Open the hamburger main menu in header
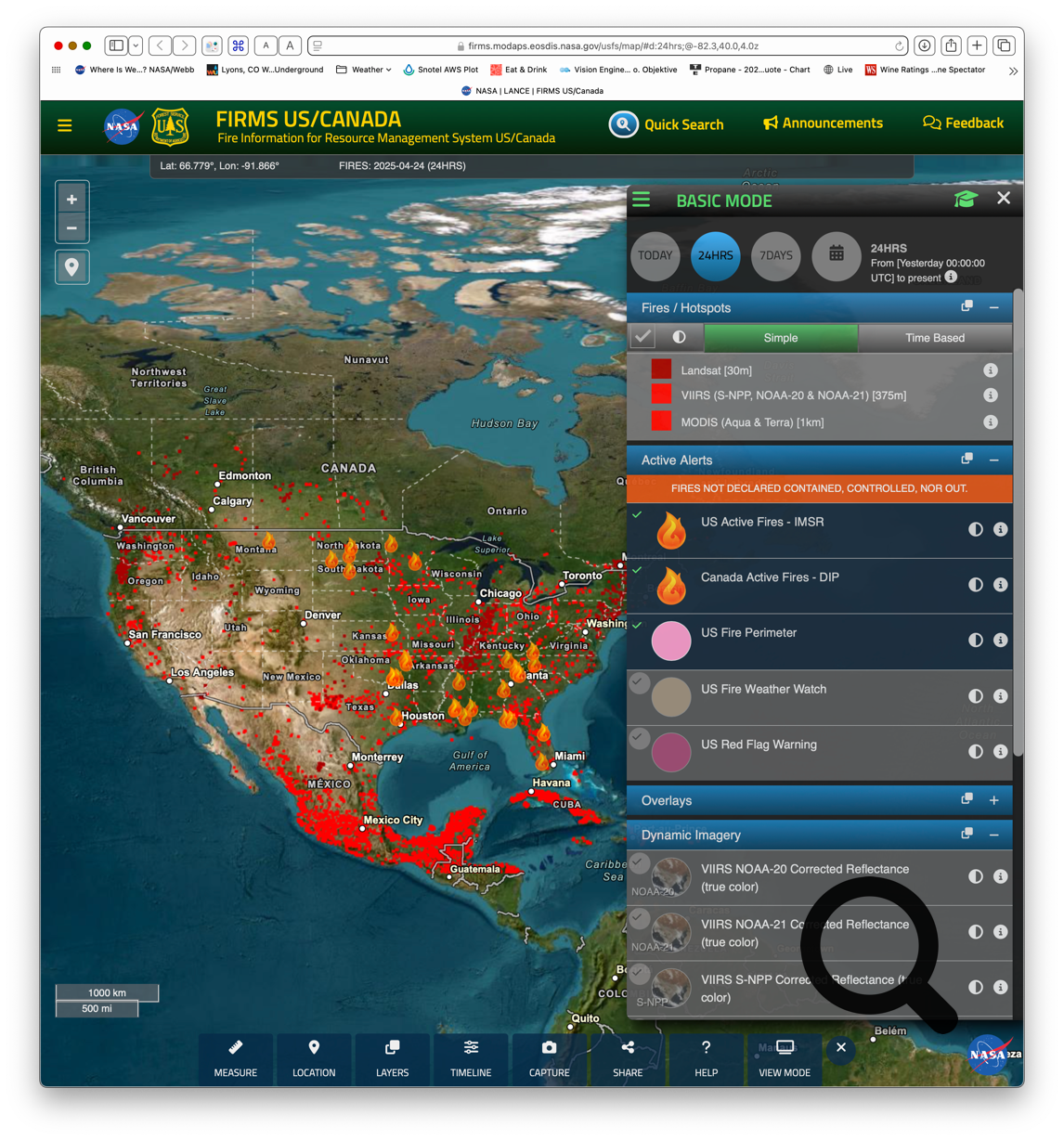This screenshot has height=1140, width=1064. [x=65, y=125]
